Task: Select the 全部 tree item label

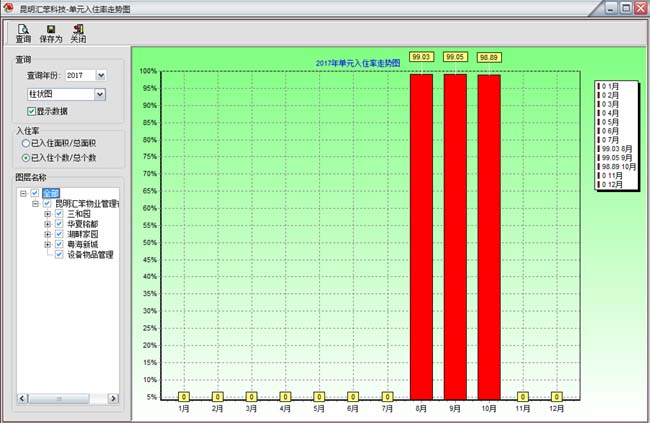Action: (51, 193)
